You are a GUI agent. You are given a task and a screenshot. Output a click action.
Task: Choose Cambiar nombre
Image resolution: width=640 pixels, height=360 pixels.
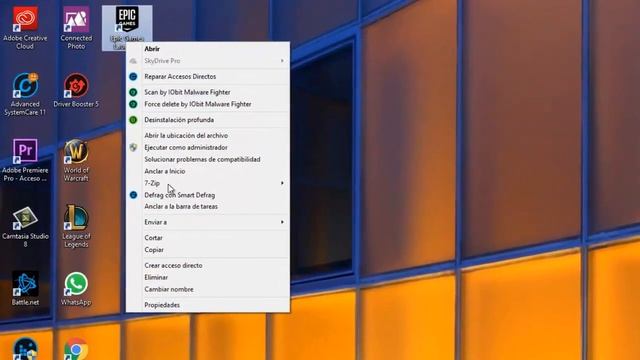tap(208, 289)
